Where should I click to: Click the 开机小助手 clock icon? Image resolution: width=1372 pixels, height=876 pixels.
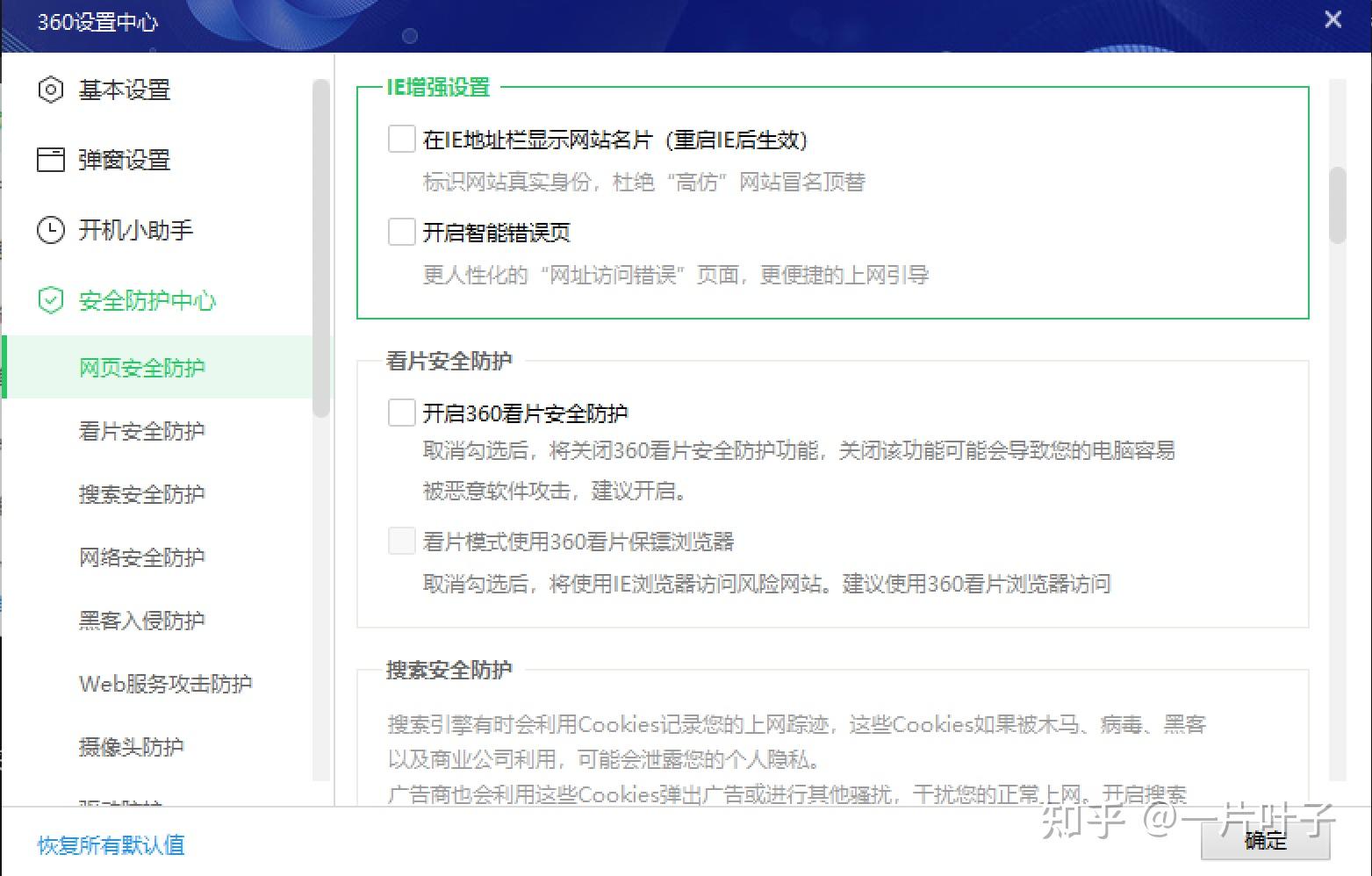51,230
